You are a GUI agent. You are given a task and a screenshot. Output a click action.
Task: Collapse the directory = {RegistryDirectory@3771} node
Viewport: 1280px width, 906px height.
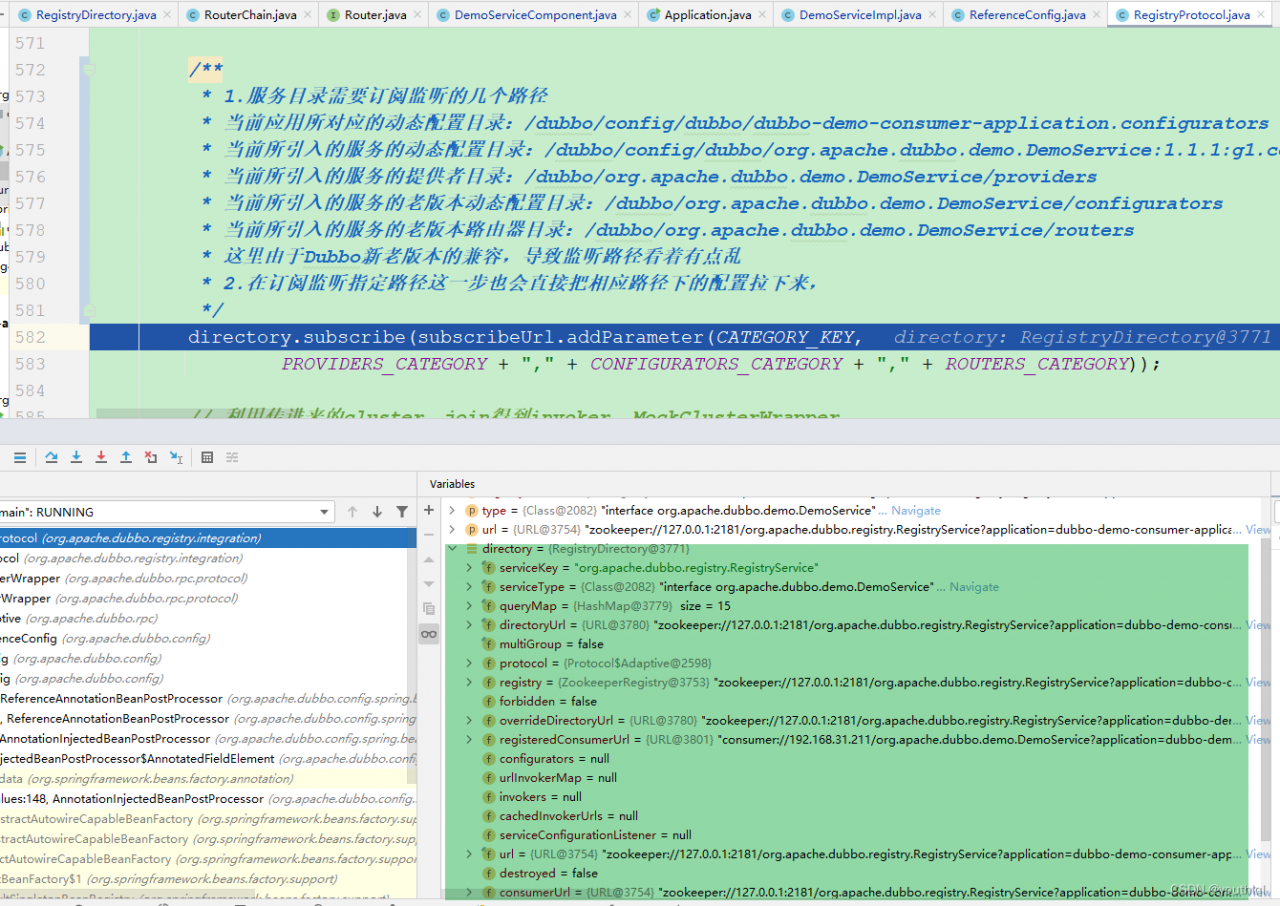coord(452,549)
